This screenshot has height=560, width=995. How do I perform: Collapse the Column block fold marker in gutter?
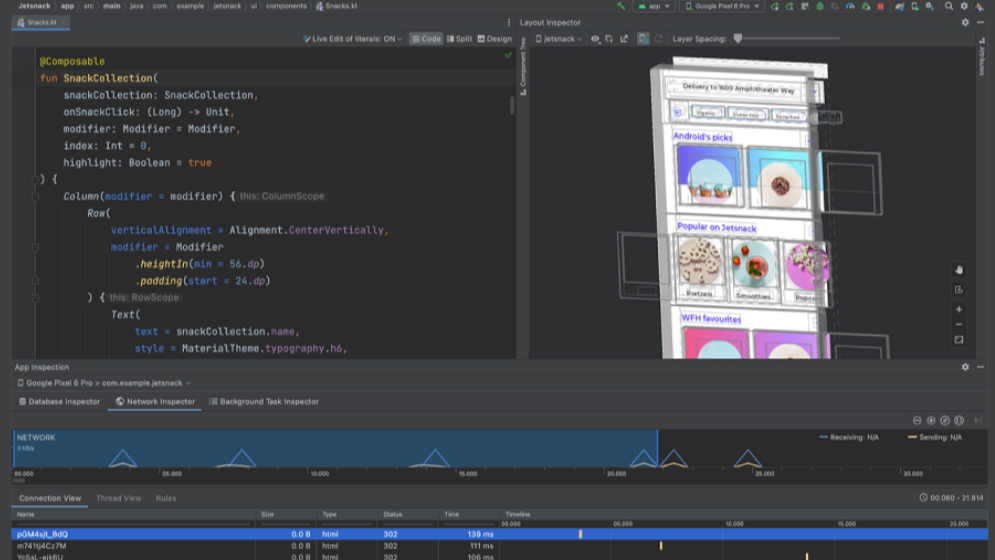click(x=36, y=197)
